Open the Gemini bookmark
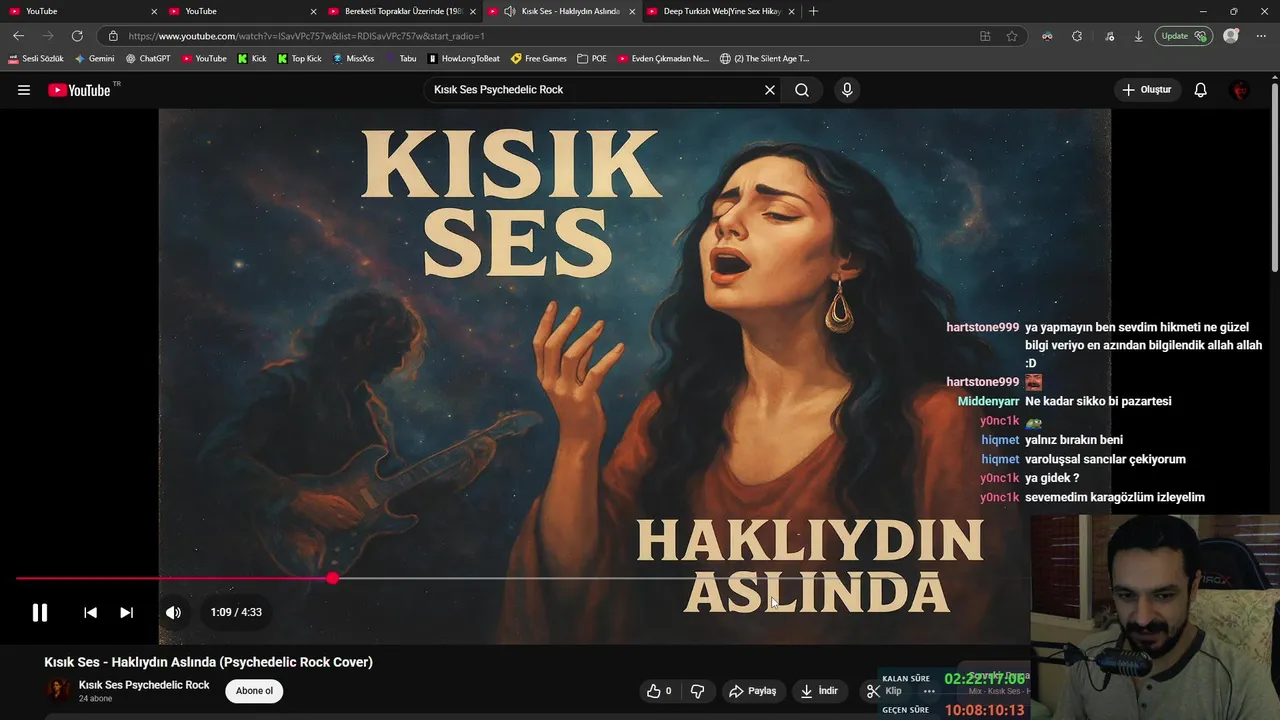The image size is (1280, 720). (95, 59)
